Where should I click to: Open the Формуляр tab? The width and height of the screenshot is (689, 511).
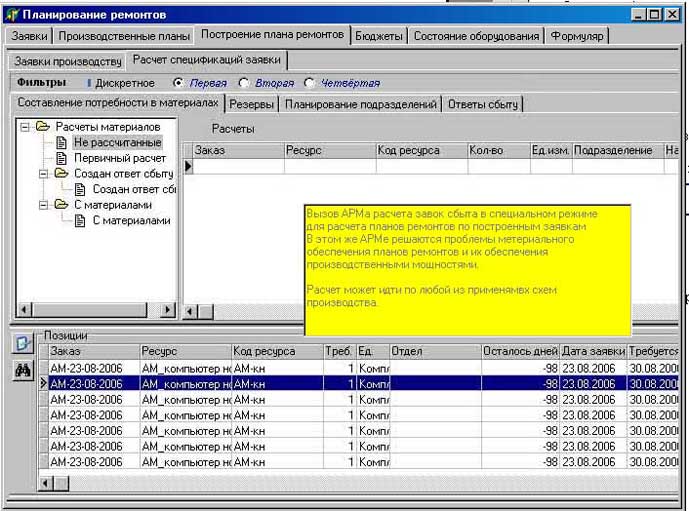pyautogui.click(x=577, y=36)
